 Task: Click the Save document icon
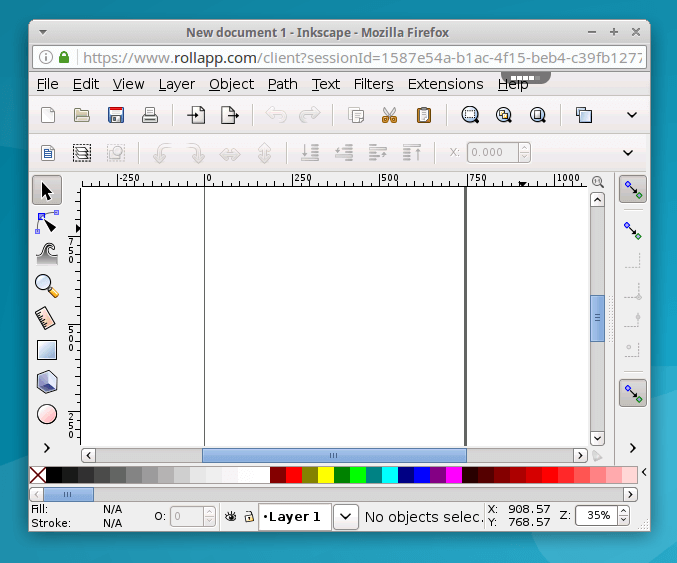click(x=116, y=115)
